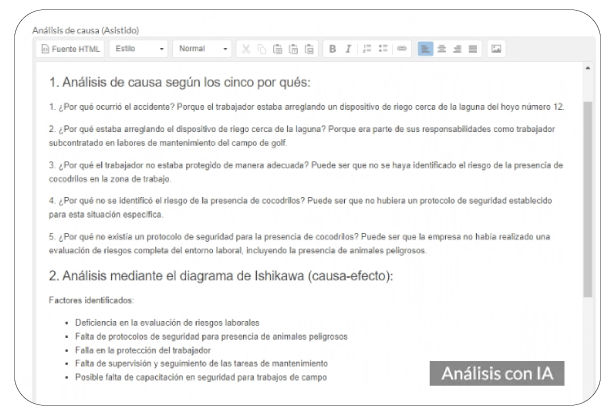Click the Copy icon
Image resolution: width=615 pixels, height=415 pixels.
coord(262,49)
